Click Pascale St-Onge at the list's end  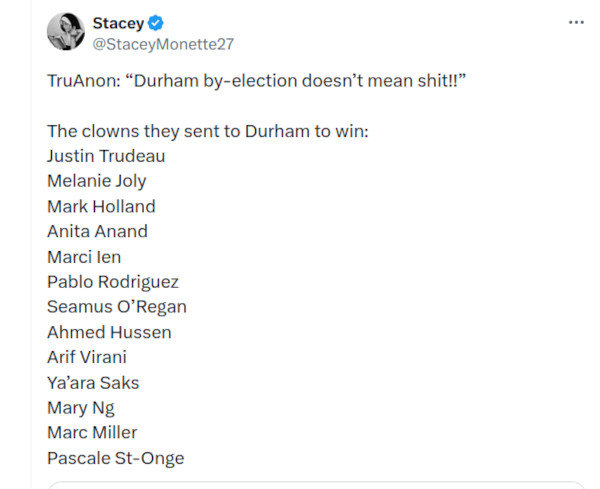coord(115,458)
